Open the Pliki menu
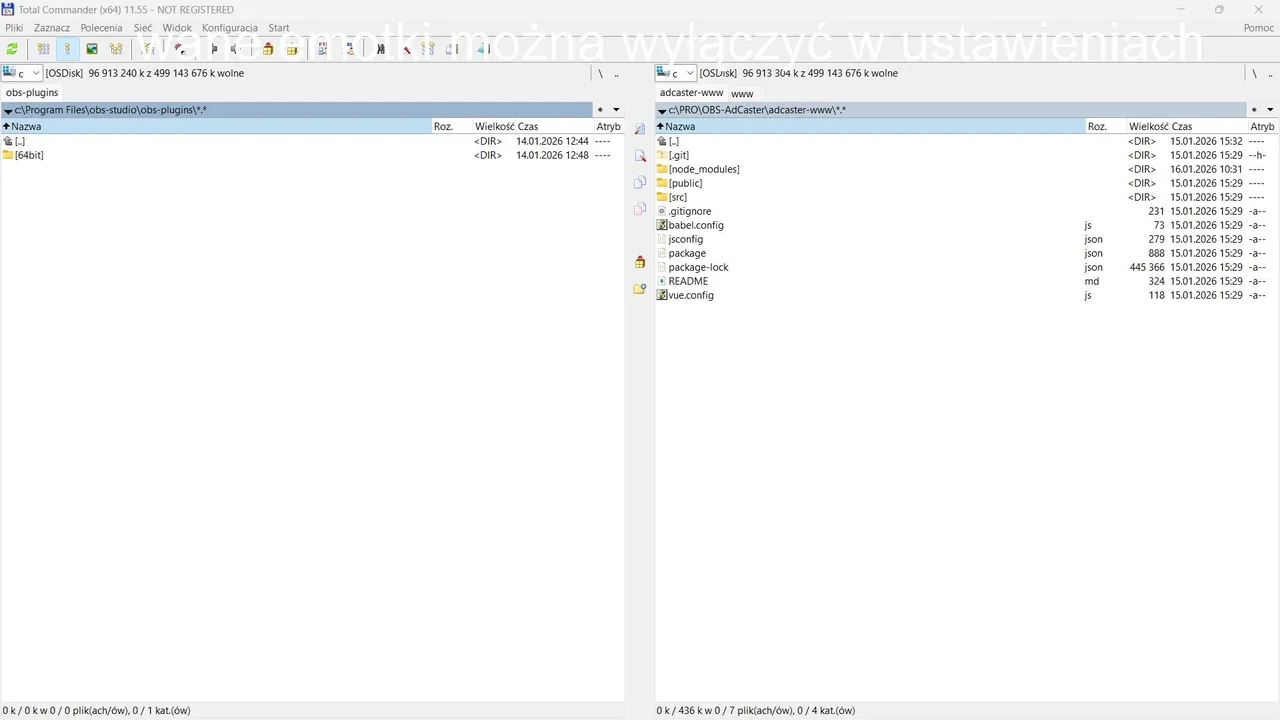Viewport: 1280px width, 720px height. pyautogui.click(x=14, y=28)
